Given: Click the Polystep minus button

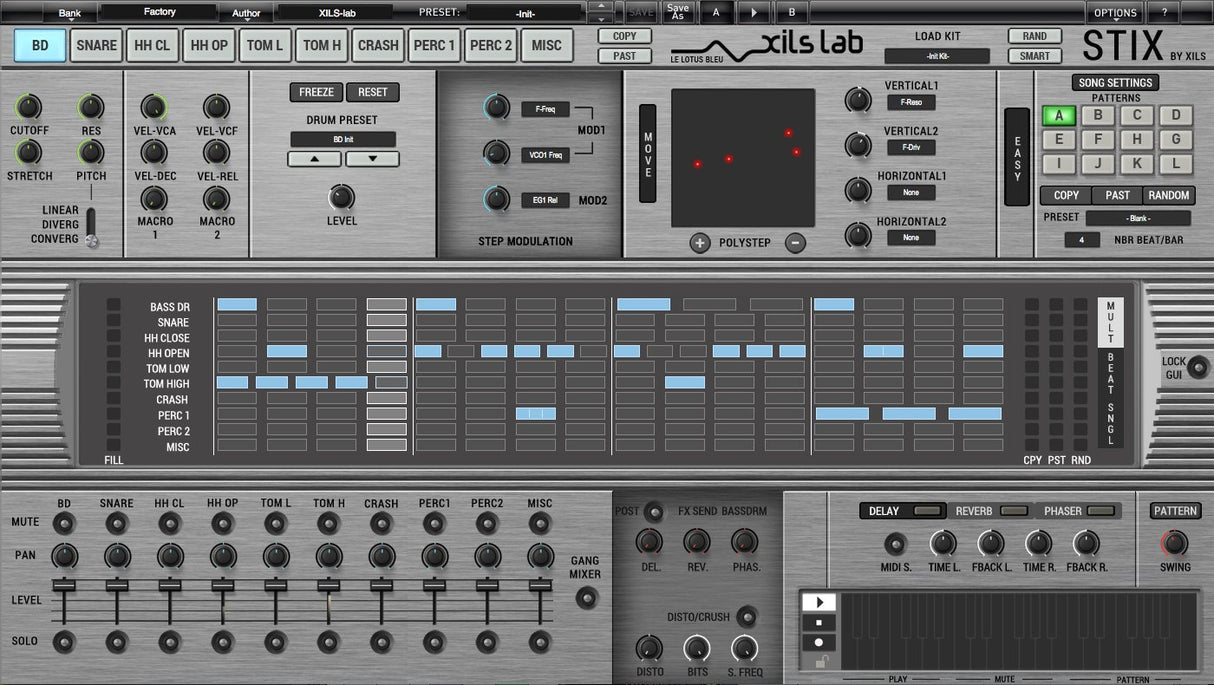Looking at the screenshot, I should coord(795,243).
